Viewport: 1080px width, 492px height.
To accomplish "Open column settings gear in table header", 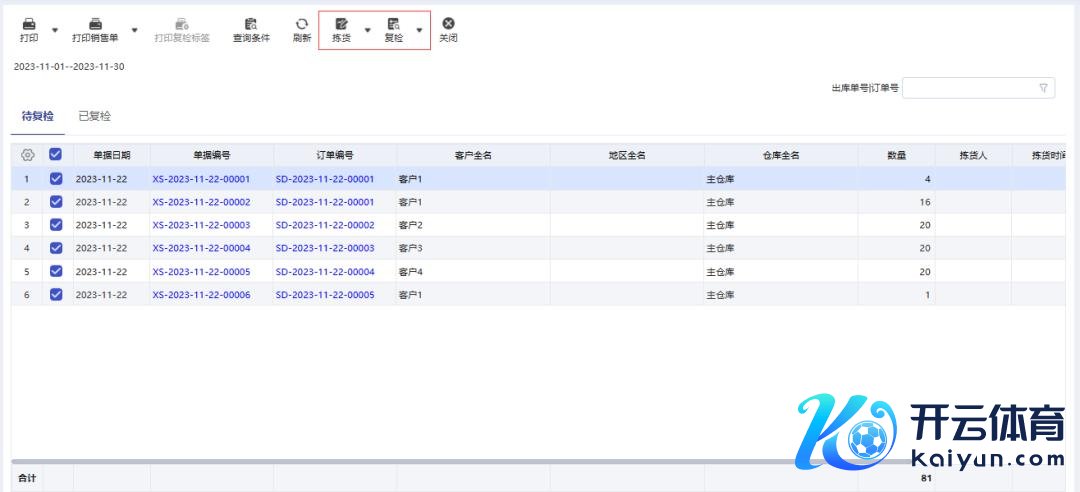I will (x=28, y=155).
